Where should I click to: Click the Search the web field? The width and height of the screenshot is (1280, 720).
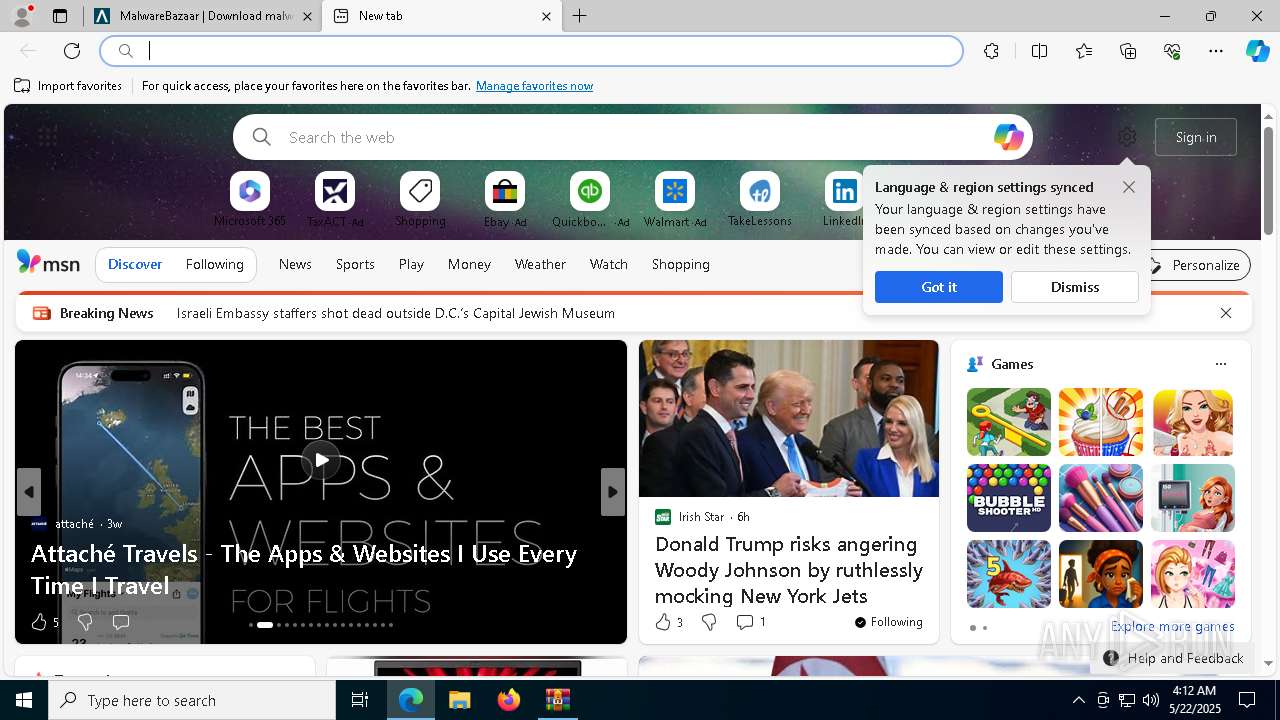click(x=633, y=137)
